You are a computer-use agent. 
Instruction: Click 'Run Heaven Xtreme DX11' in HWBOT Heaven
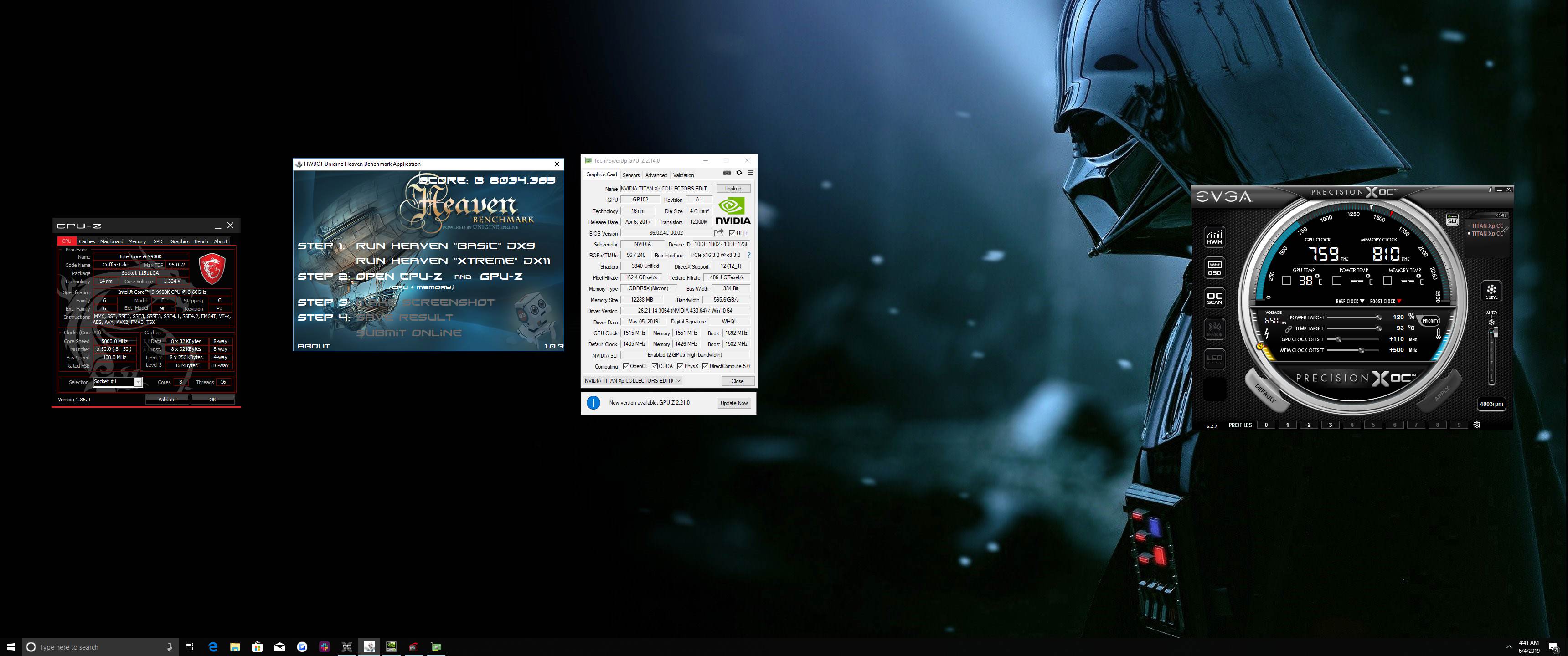point(453,261)
